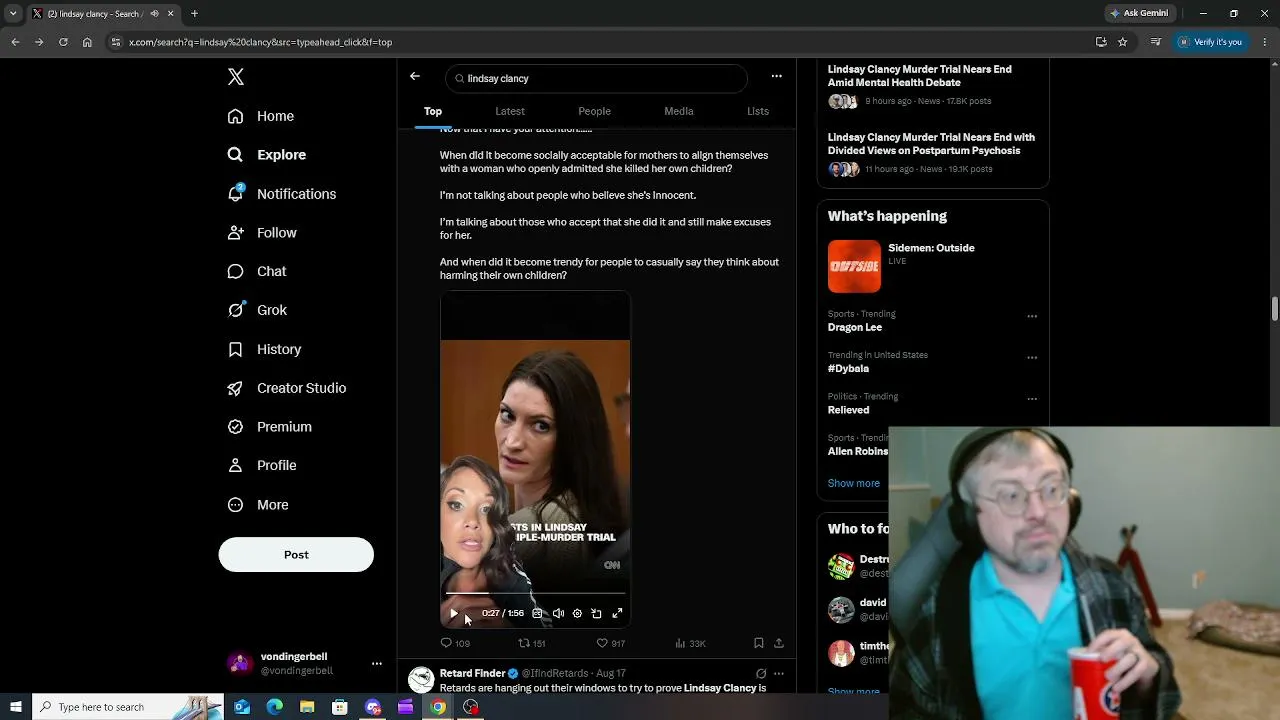Click Show more under What's happening
This screenshot has height=720, width=1280.
854,483
